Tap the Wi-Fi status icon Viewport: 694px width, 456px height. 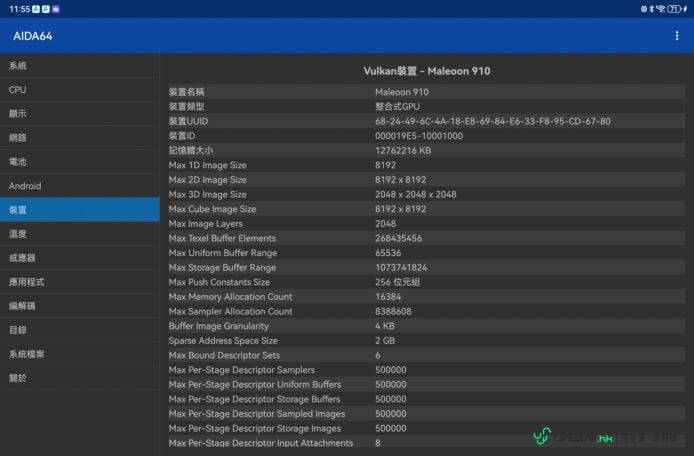[x=661, y=8]
